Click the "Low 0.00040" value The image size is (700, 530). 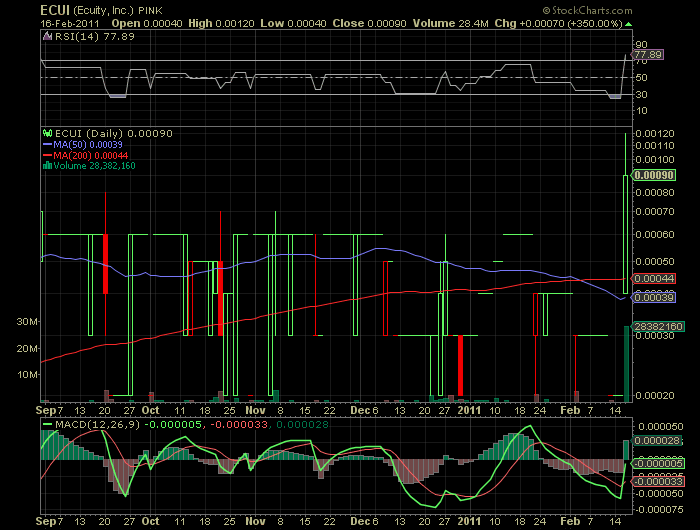(x=293, y=23)
